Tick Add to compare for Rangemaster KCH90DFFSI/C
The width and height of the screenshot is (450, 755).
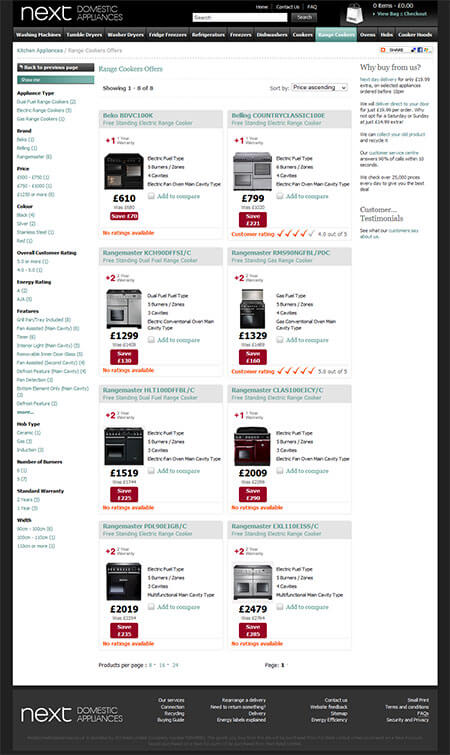151,340
